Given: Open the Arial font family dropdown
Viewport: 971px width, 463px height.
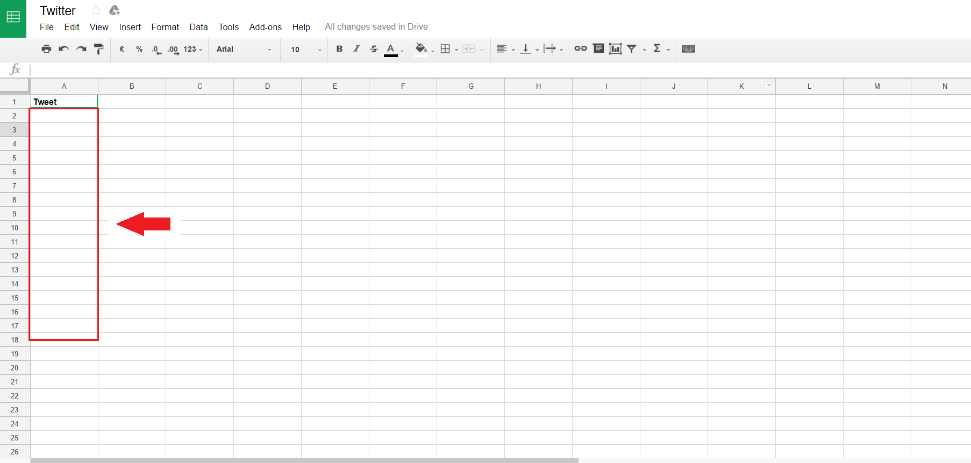Looking at the screenshot, I should 243,48.
